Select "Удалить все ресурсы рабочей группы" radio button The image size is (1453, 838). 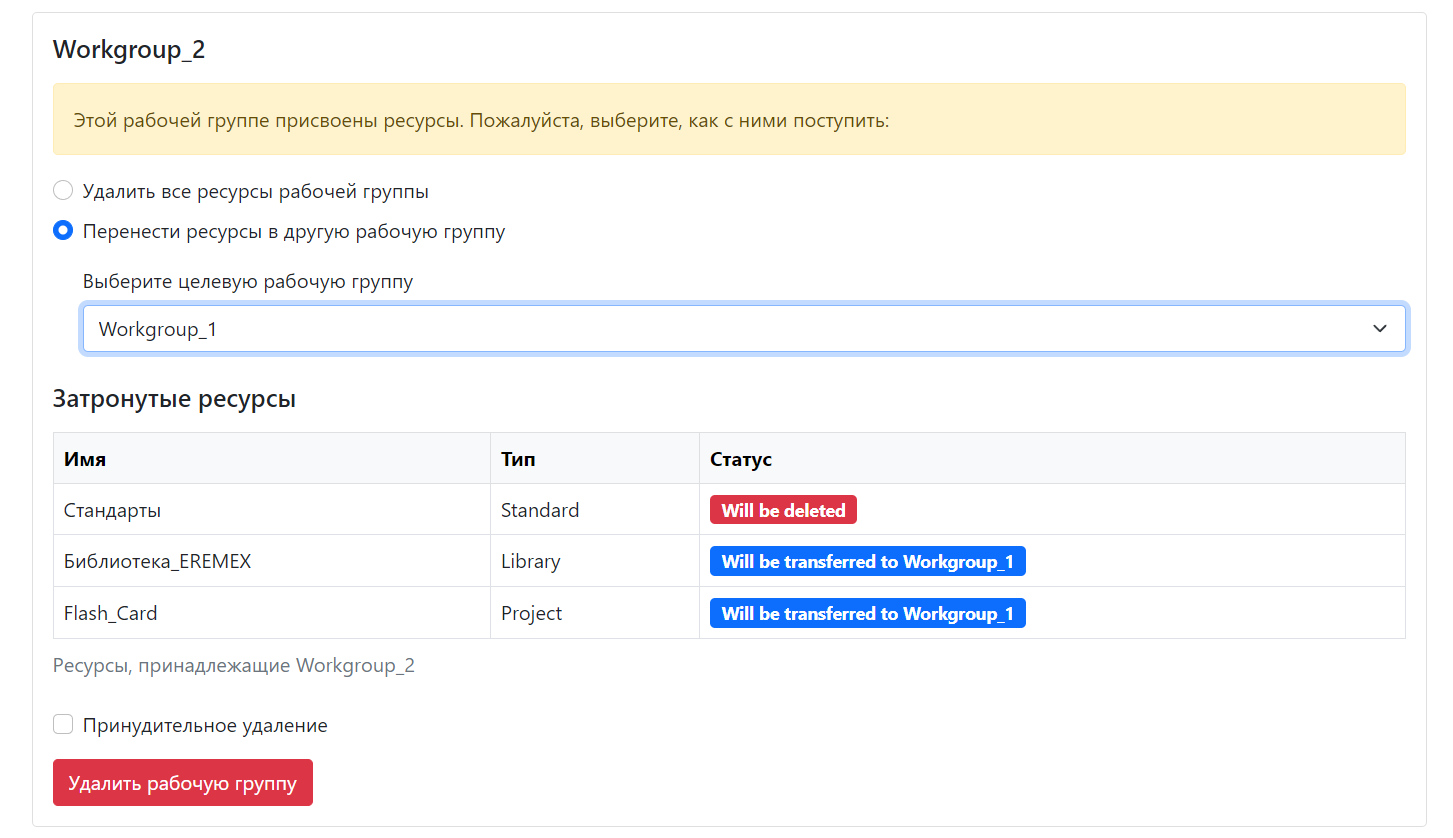(63, 191)
